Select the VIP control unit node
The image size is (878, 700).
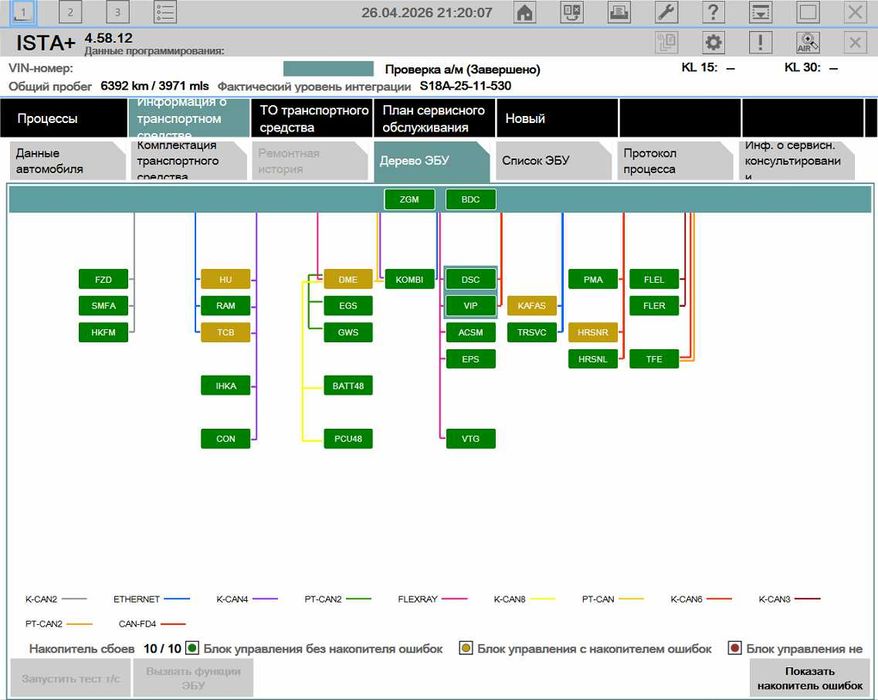pos(470,306)
